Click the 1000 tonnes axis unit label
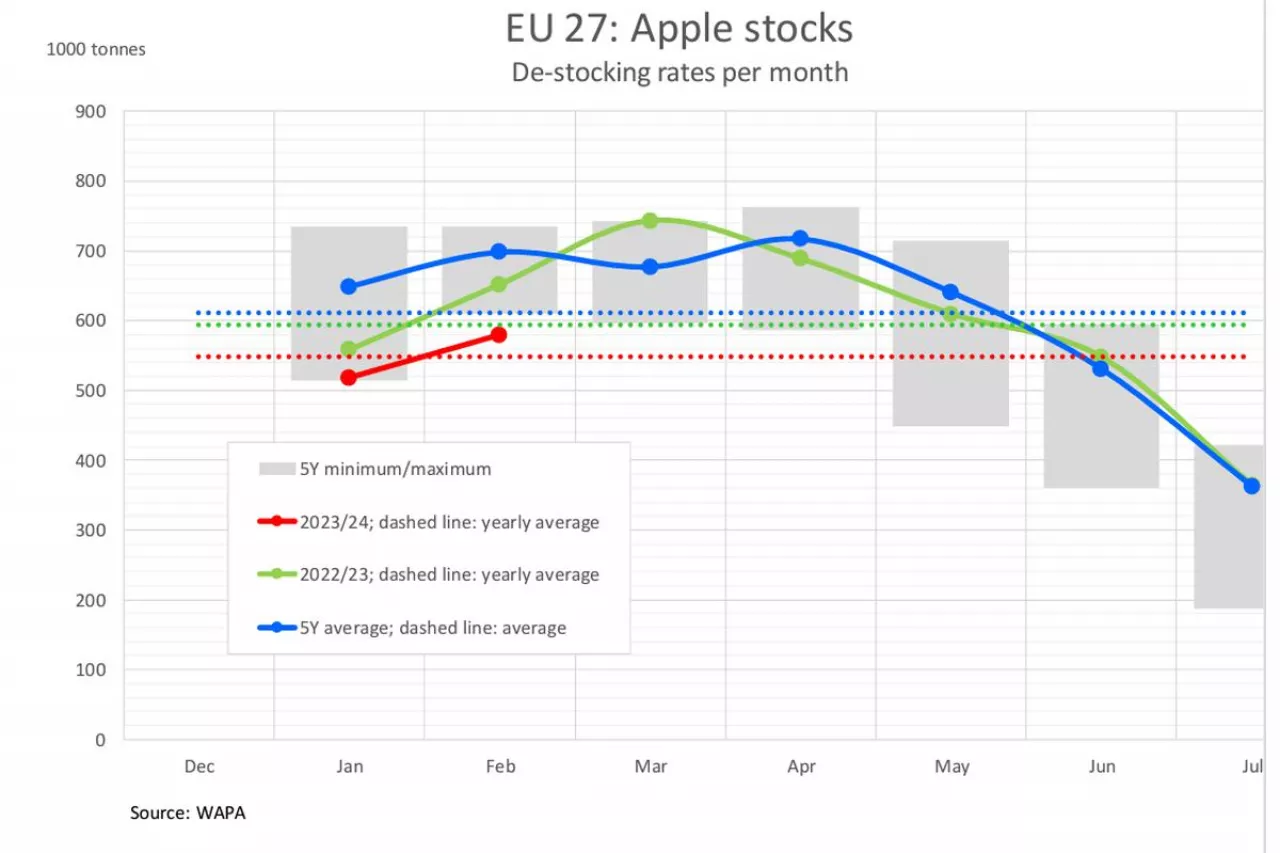 [x=96, y=49]
